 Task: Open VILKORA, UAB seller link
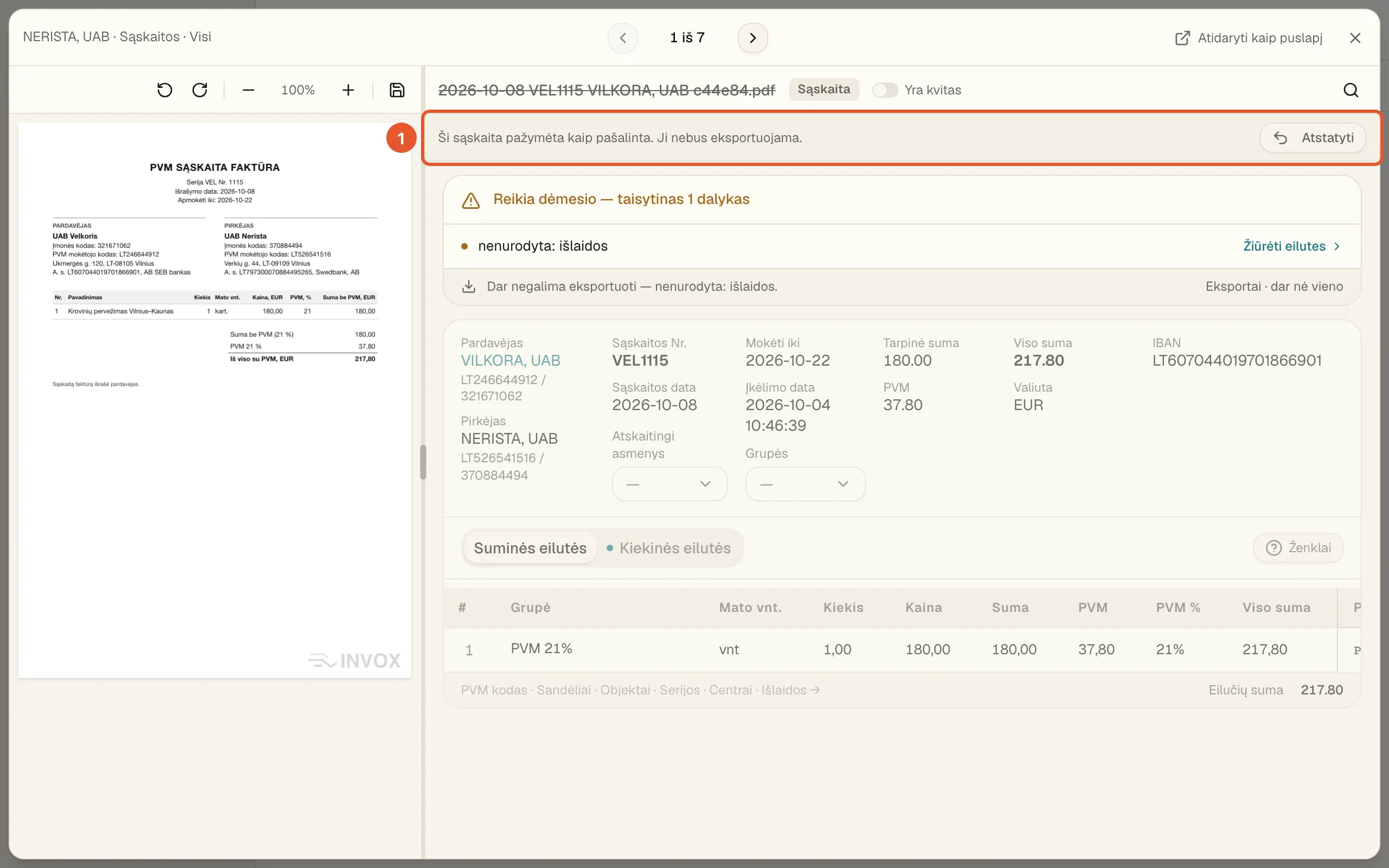pyautogui.click(x=510, y=361)
